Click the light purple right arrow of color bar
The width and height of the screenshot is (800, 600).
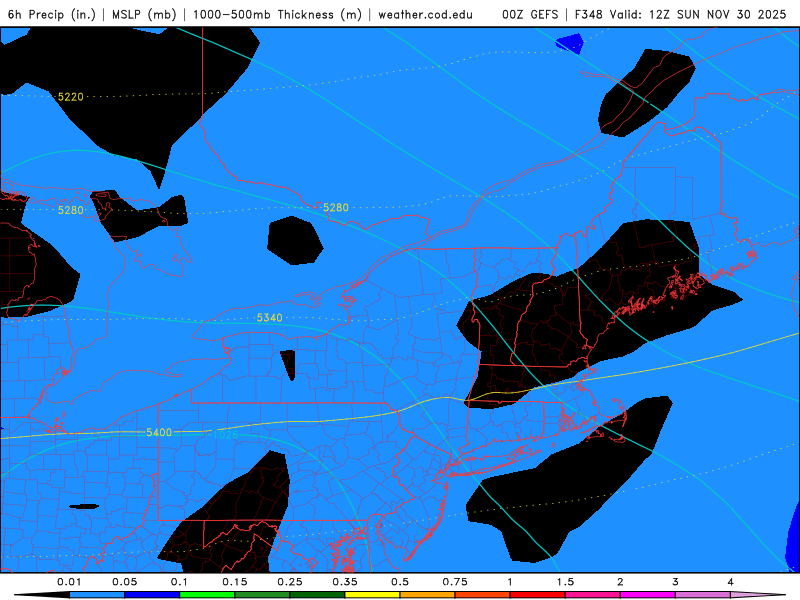point(758,595)
